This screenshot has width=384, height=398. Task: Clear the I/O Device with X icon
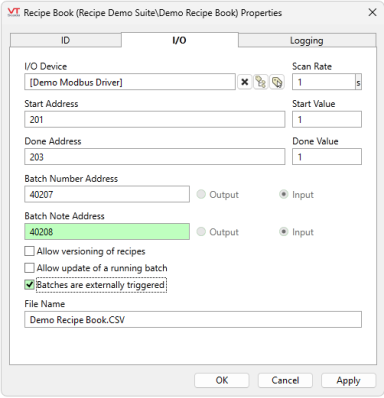coord(245,82)
